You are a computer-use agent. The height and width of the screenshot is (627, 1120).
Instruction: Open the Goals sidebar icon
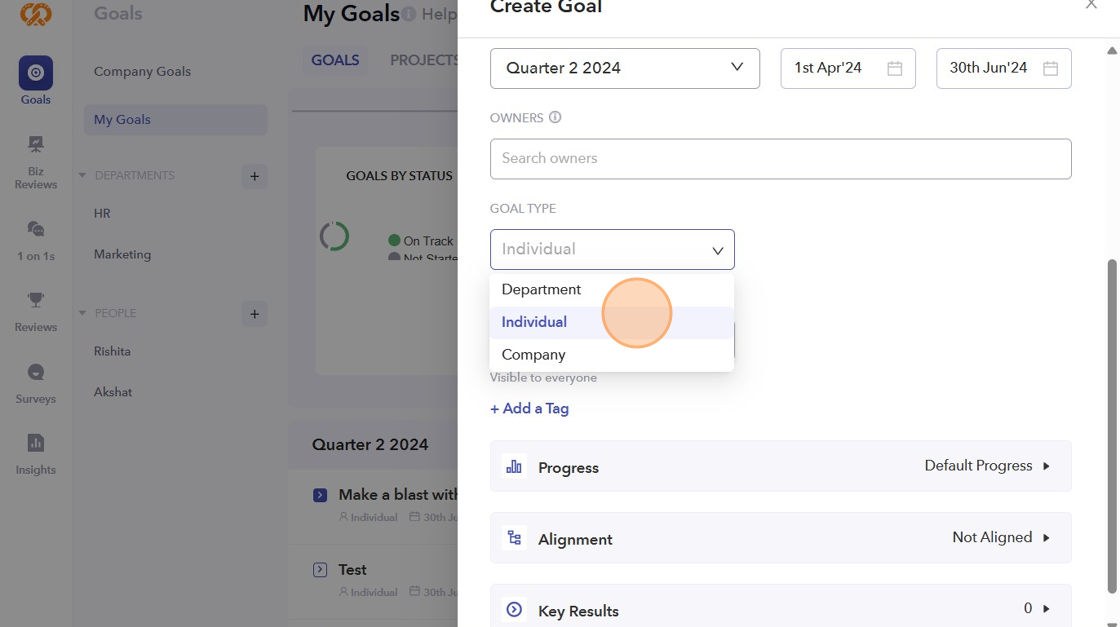[x=36, y=74]
